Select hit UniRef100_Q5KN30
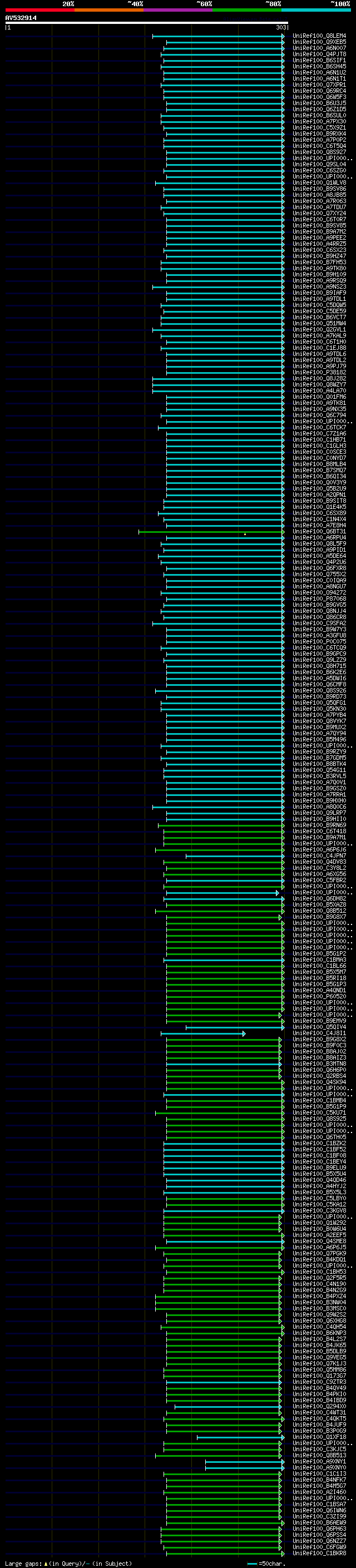356x1568 pixels. (319, 709)
